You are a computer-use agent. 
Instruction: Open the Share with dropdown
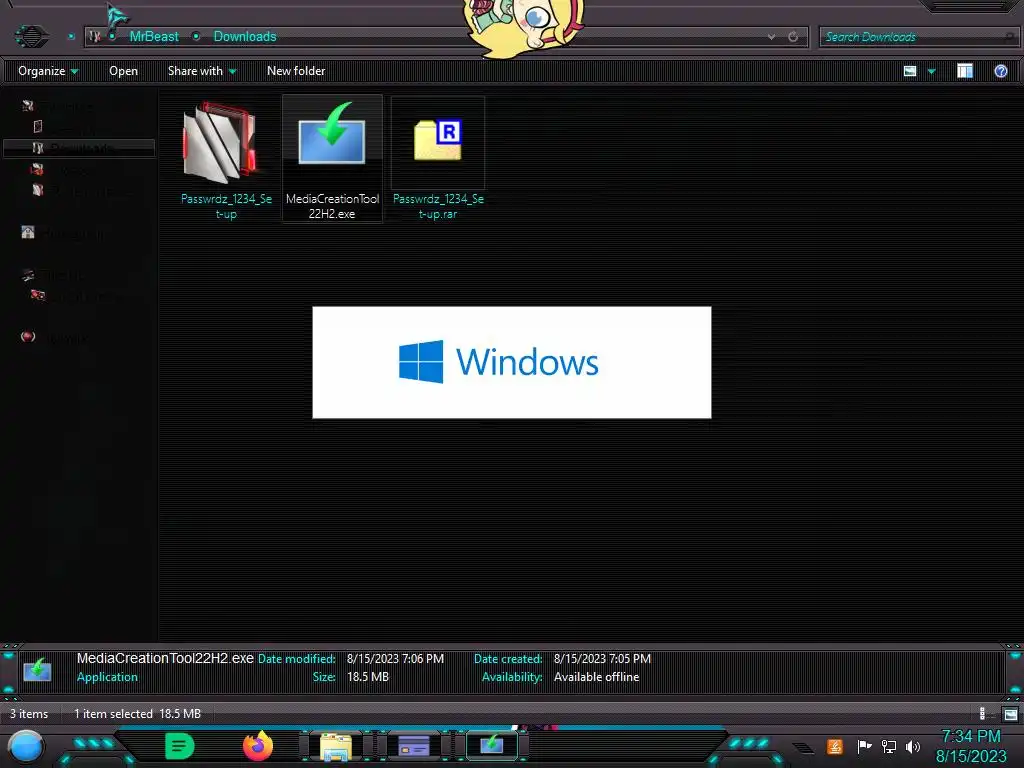click(201, 71)
